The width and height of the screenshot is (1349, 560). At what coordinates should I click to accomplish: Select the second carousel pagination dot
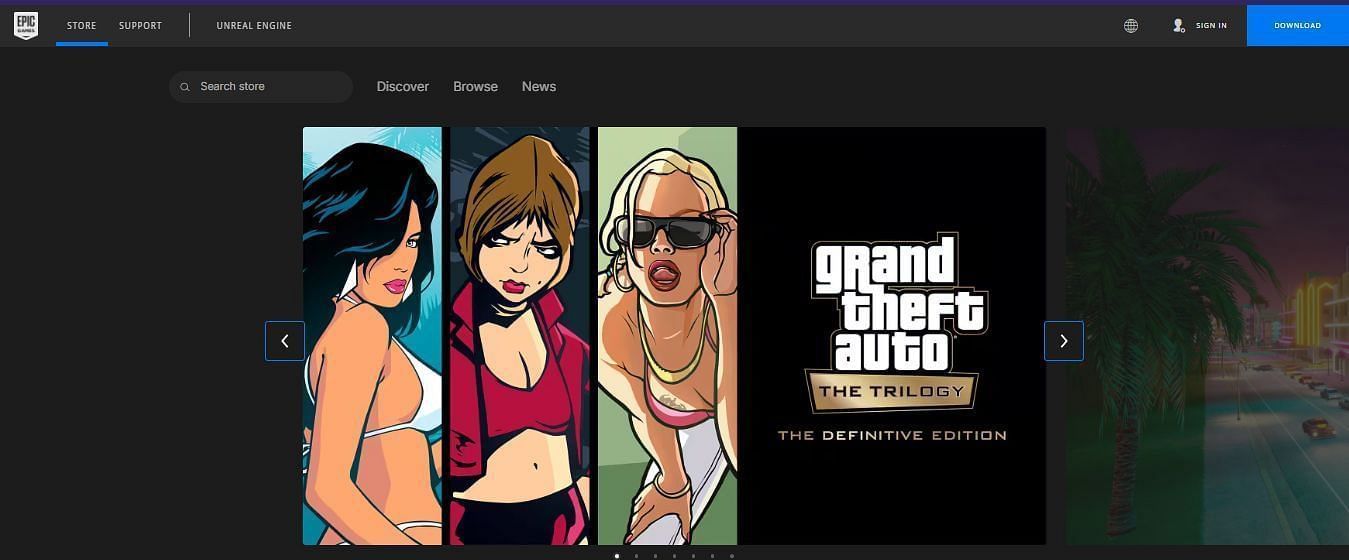click(636, 556)
